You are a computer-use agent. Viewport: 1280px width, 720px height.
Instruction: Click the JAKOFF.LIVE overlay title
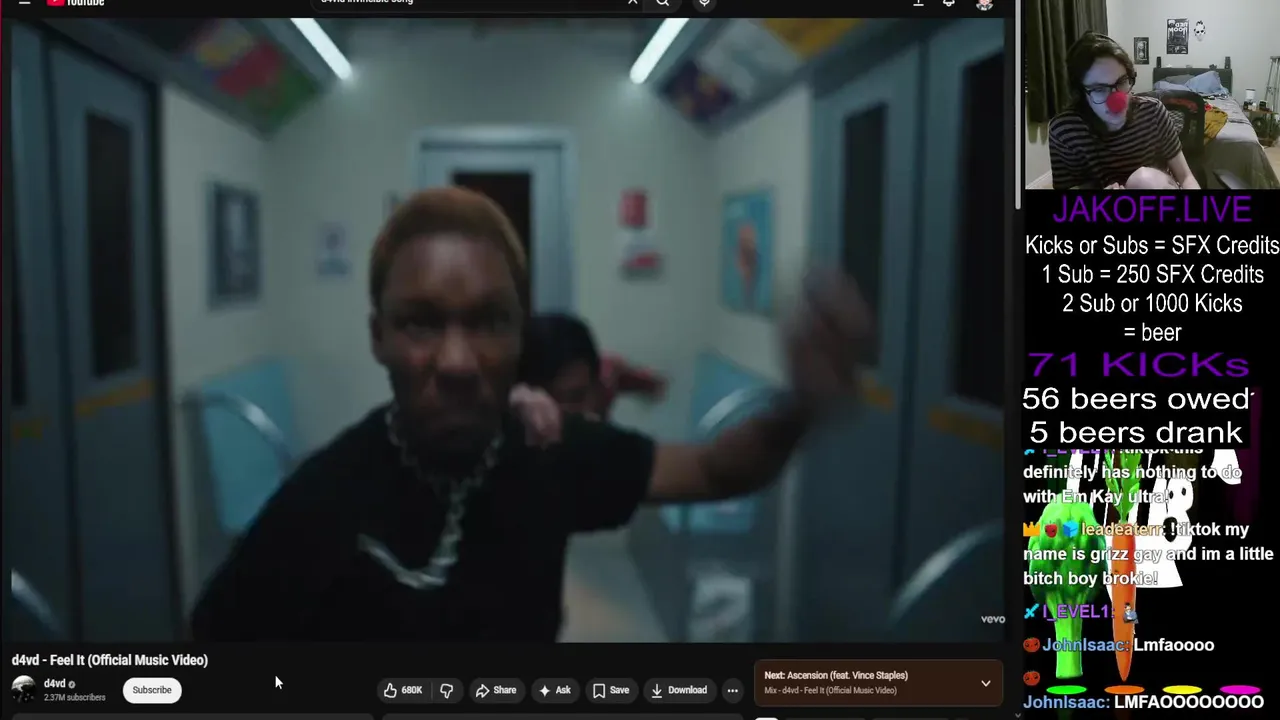pos(1151,210)
